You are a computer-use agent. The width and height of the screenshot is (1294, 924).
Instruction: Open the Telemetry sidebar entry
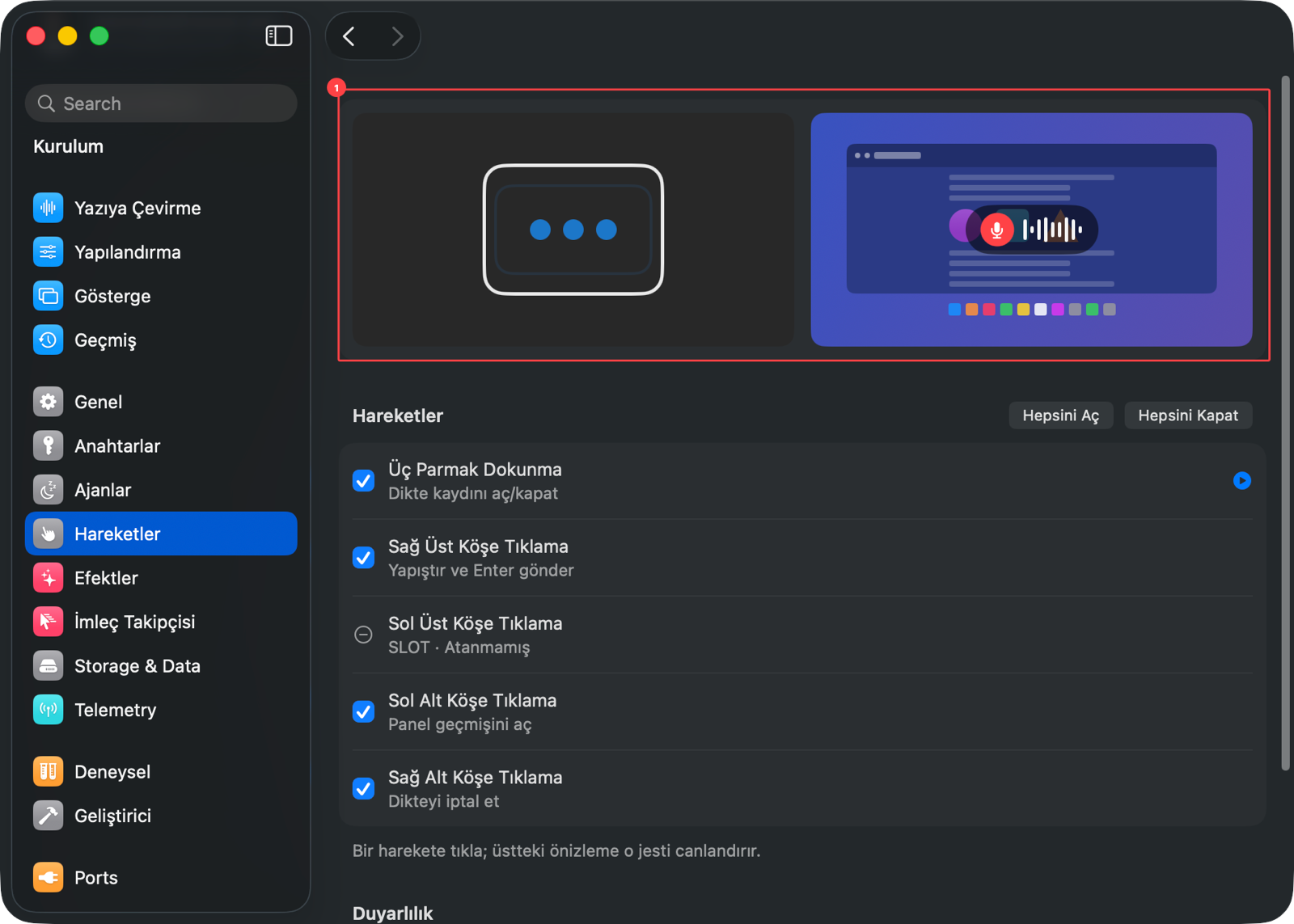click(161, 710)
